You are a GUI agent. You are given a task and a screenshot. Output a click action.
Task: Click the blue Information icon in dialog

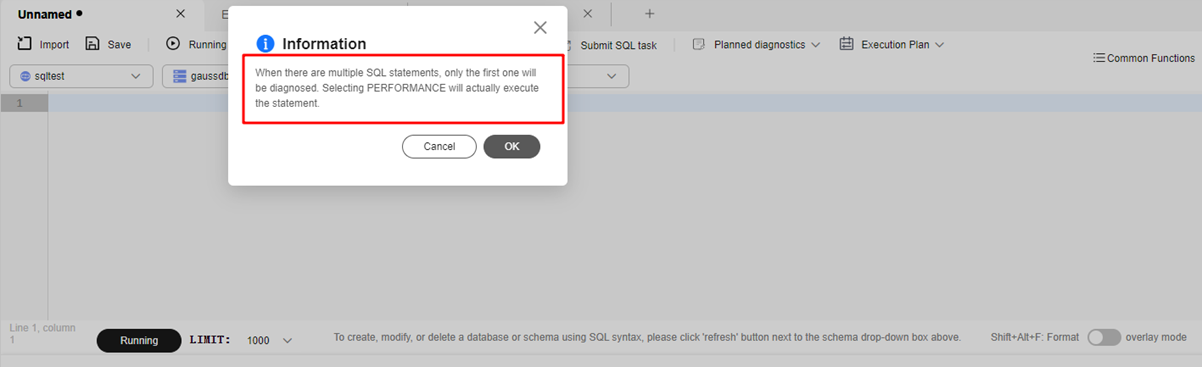(x=265, y=43)
